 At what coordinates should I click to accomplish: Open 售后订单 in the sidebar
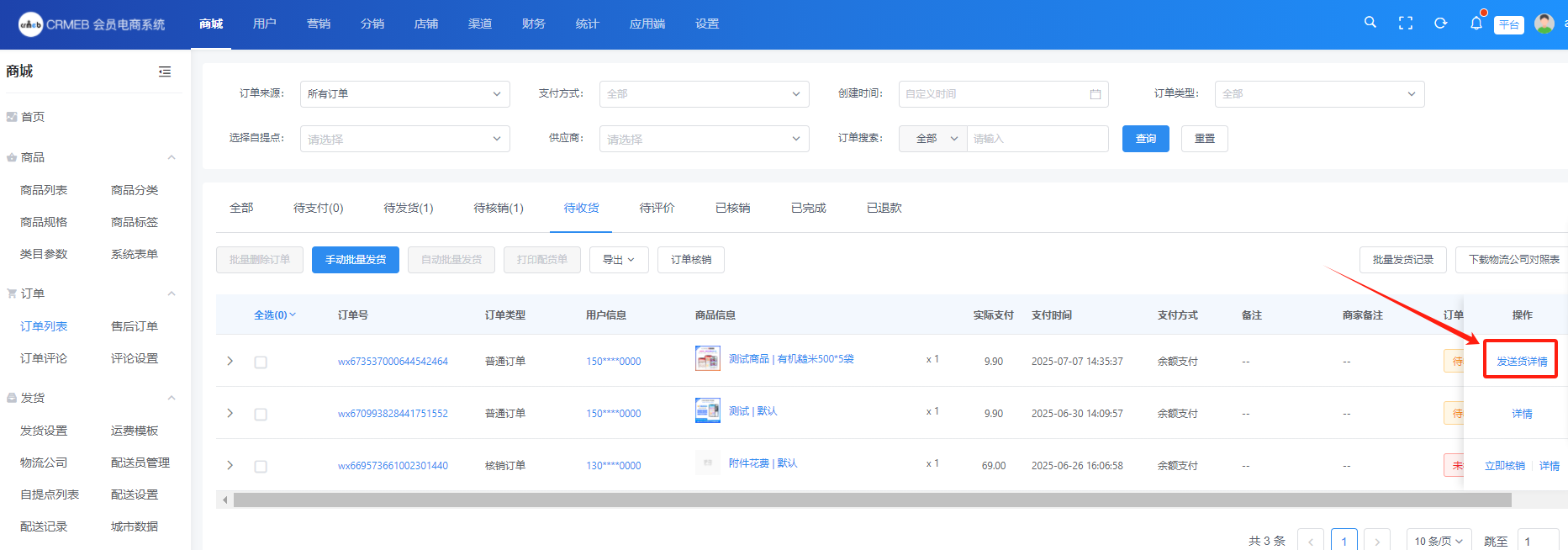click(135, 326)
